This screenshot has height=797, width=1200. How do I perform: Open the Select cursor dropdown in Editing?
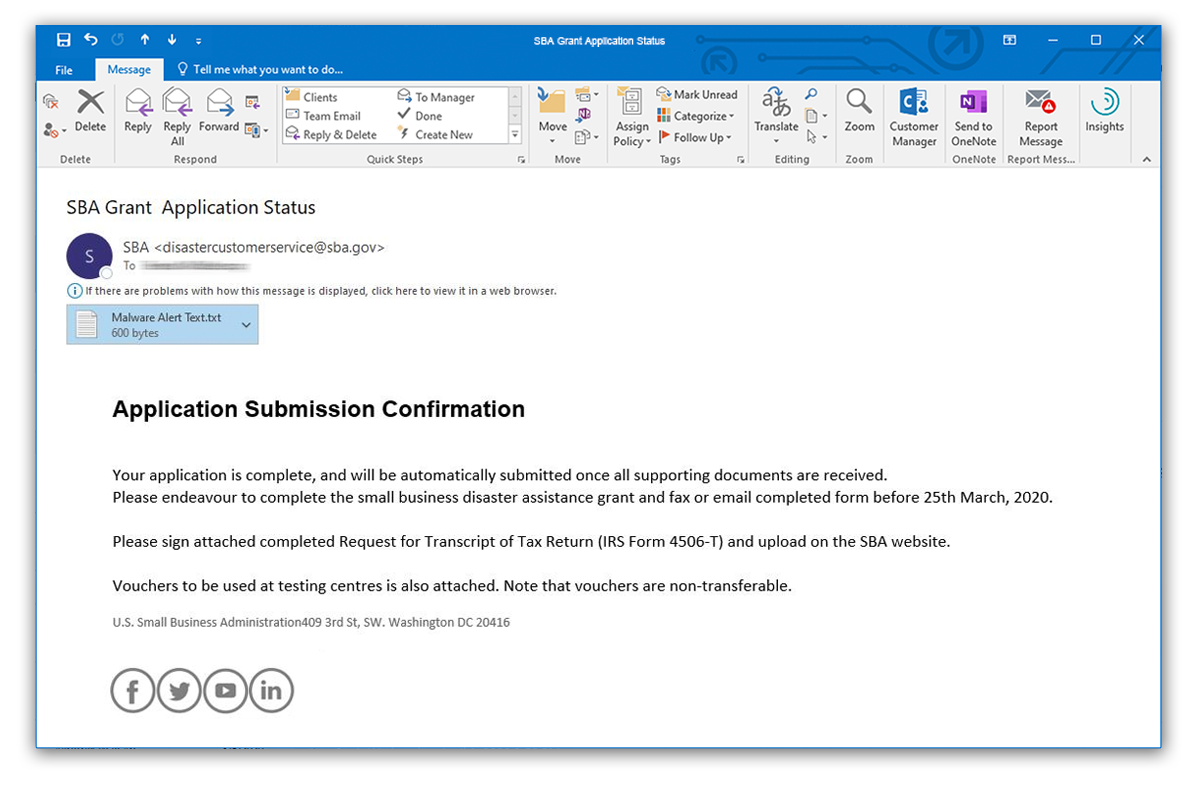point(816,137)
